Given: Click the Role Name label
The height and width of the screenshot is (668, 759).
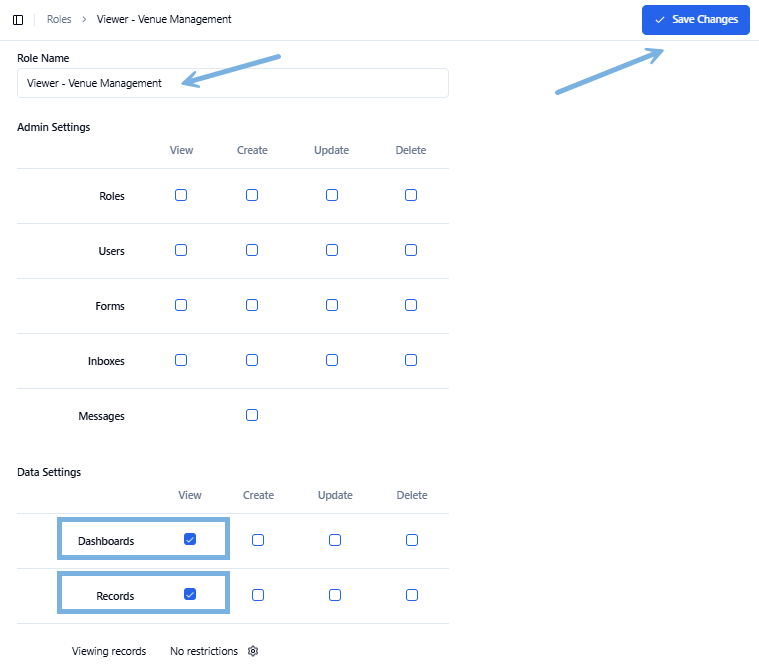Looking at the screenshot, I should 43,58.
